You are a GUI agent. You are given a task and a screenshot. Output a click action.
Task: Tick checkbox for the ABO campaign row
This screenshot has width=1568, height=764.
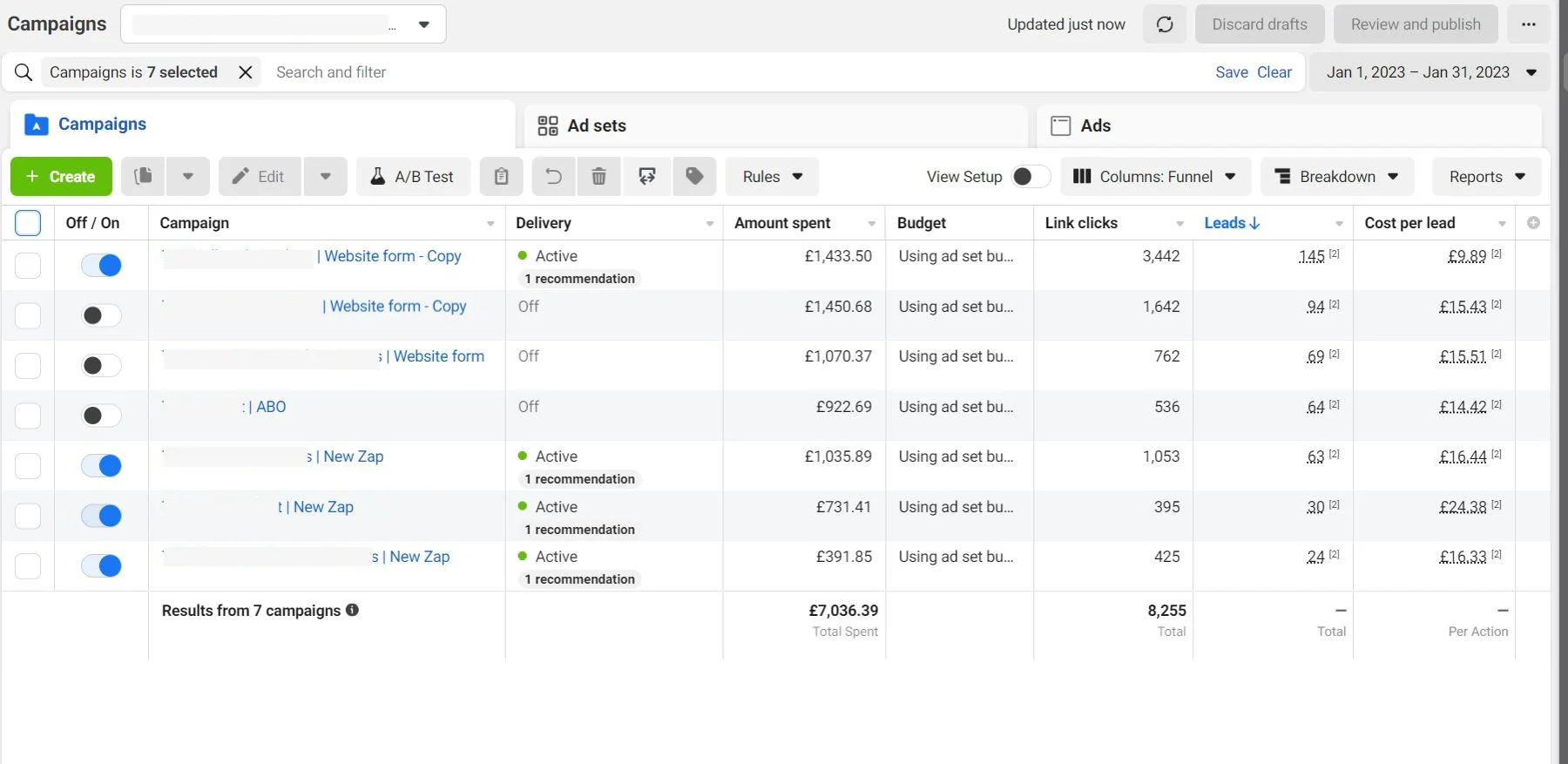(x=28, y=416)
